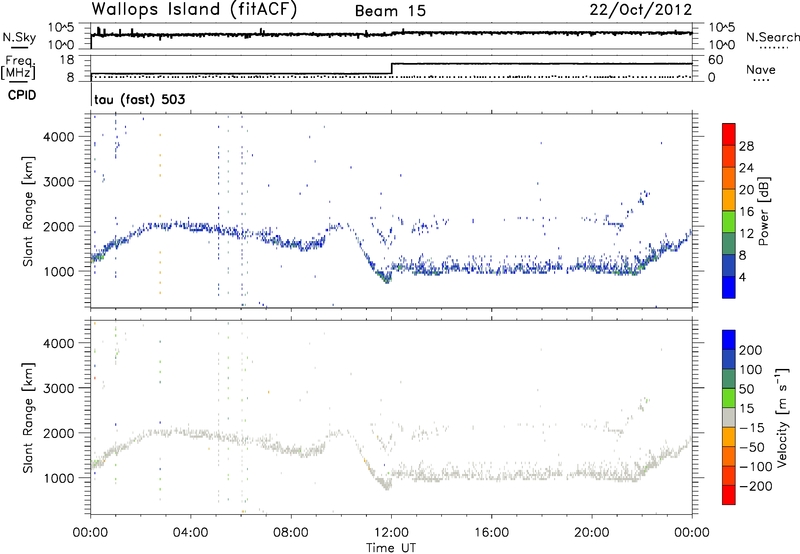Click the '3000' tick on velocity plot
The image size is (800, 554).
[x=58, y=388]
